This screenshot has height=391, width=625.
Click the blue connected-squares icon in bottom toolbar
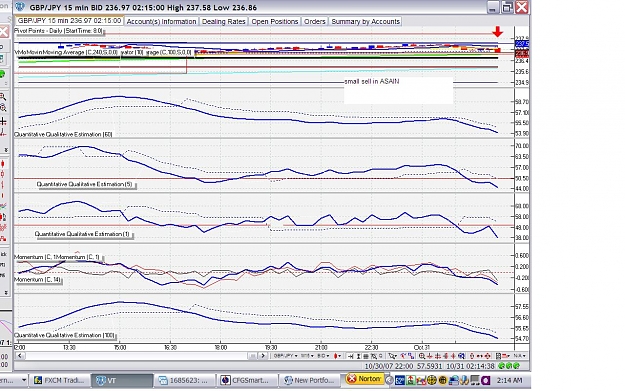[411, 356]
